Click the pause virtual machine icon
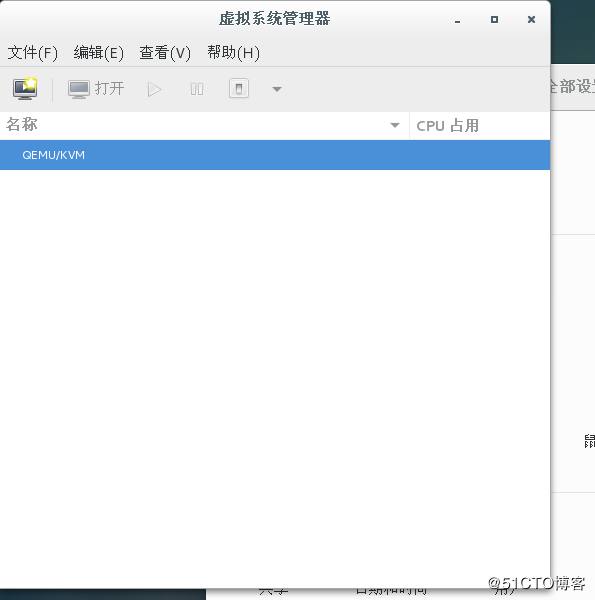This screenshot has height=600, width=595. pyautogui.click(x=197, y=89)
